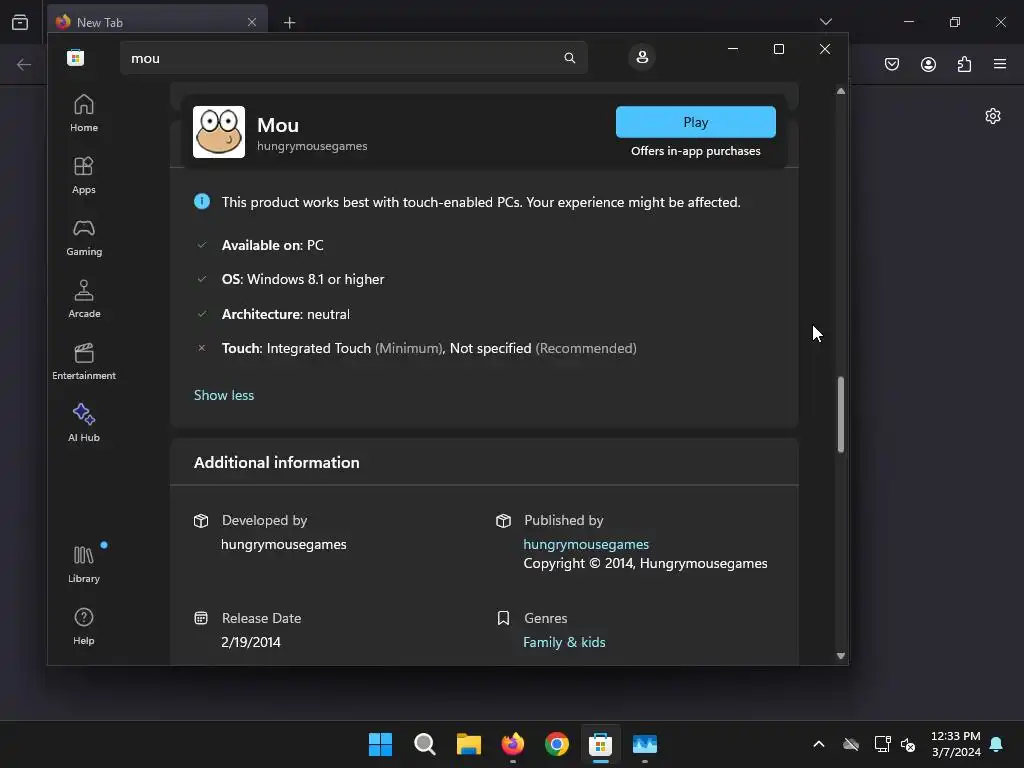Switch to Firefox in taskbar
1024x768 pixels.
click(x=513, y=744)
